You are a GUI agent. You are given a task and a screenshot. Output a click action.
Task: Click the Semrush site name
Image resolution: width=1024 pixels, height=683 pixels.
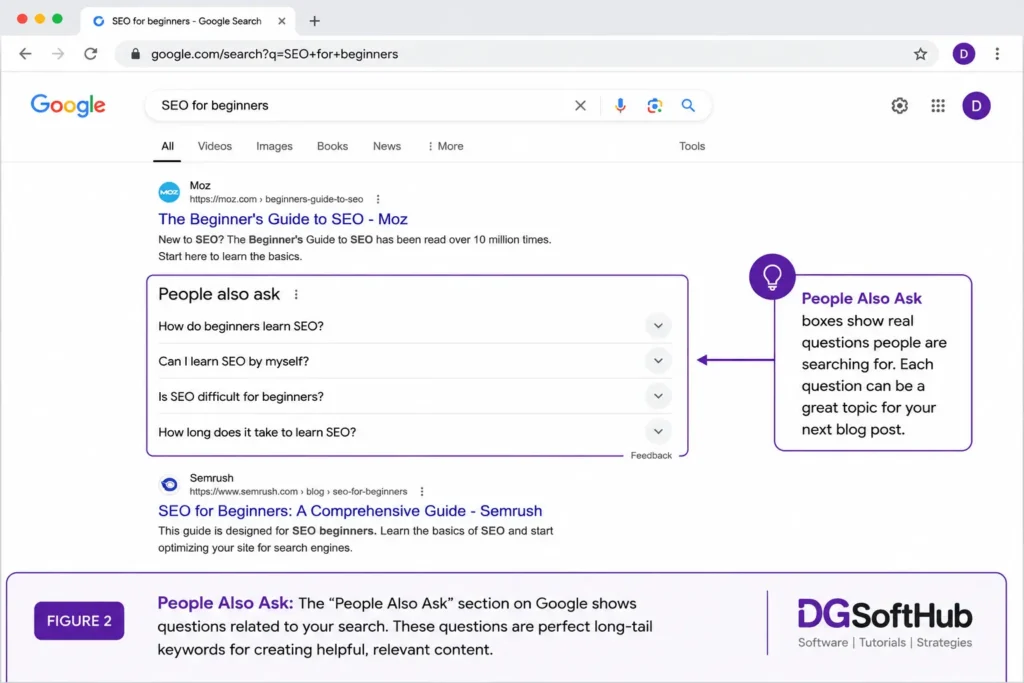pyautogui.click(x=212, y=478)
